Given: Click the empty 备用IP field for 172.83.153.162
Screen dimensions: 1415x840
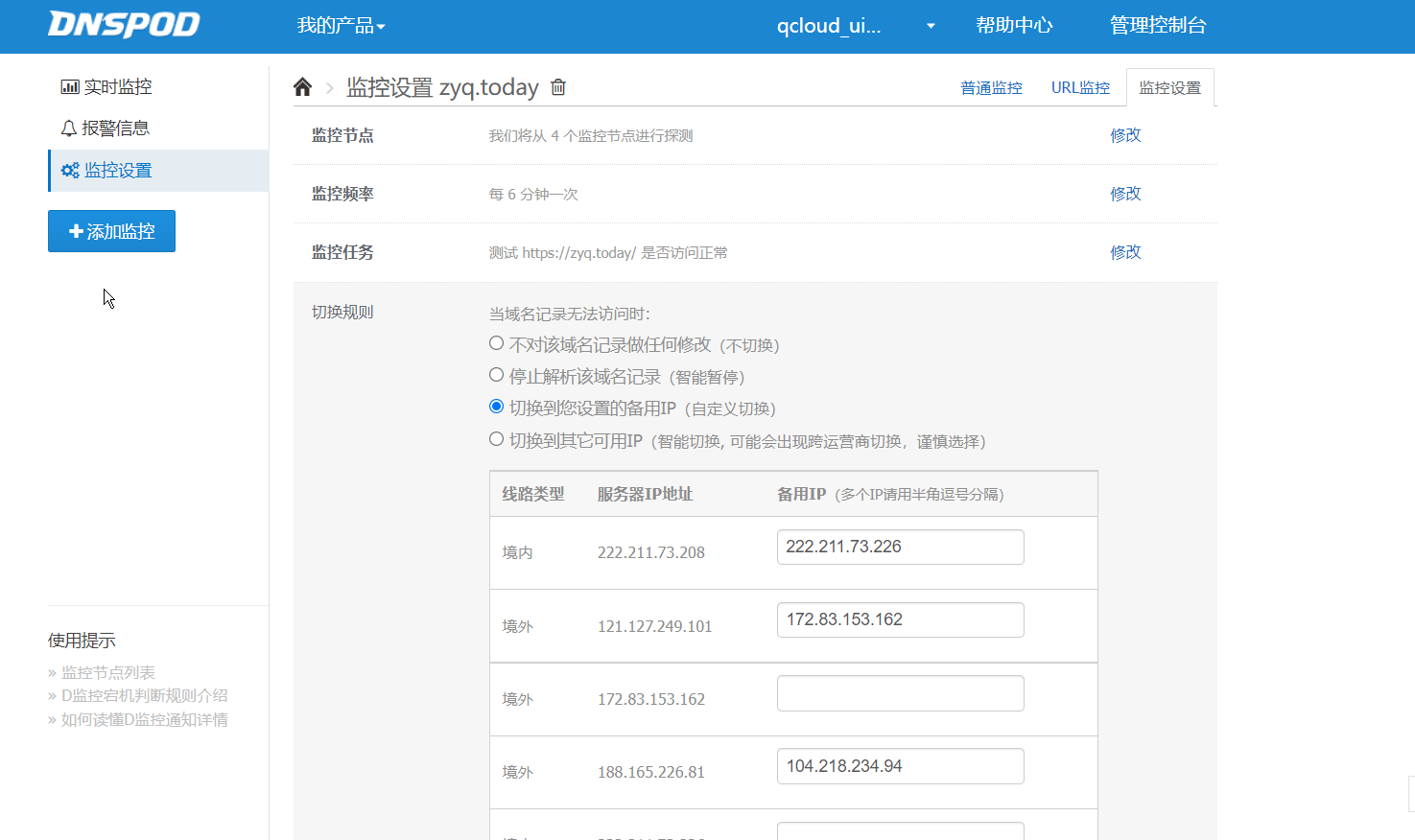Looking at the screenshot, I should click(900, 692).
